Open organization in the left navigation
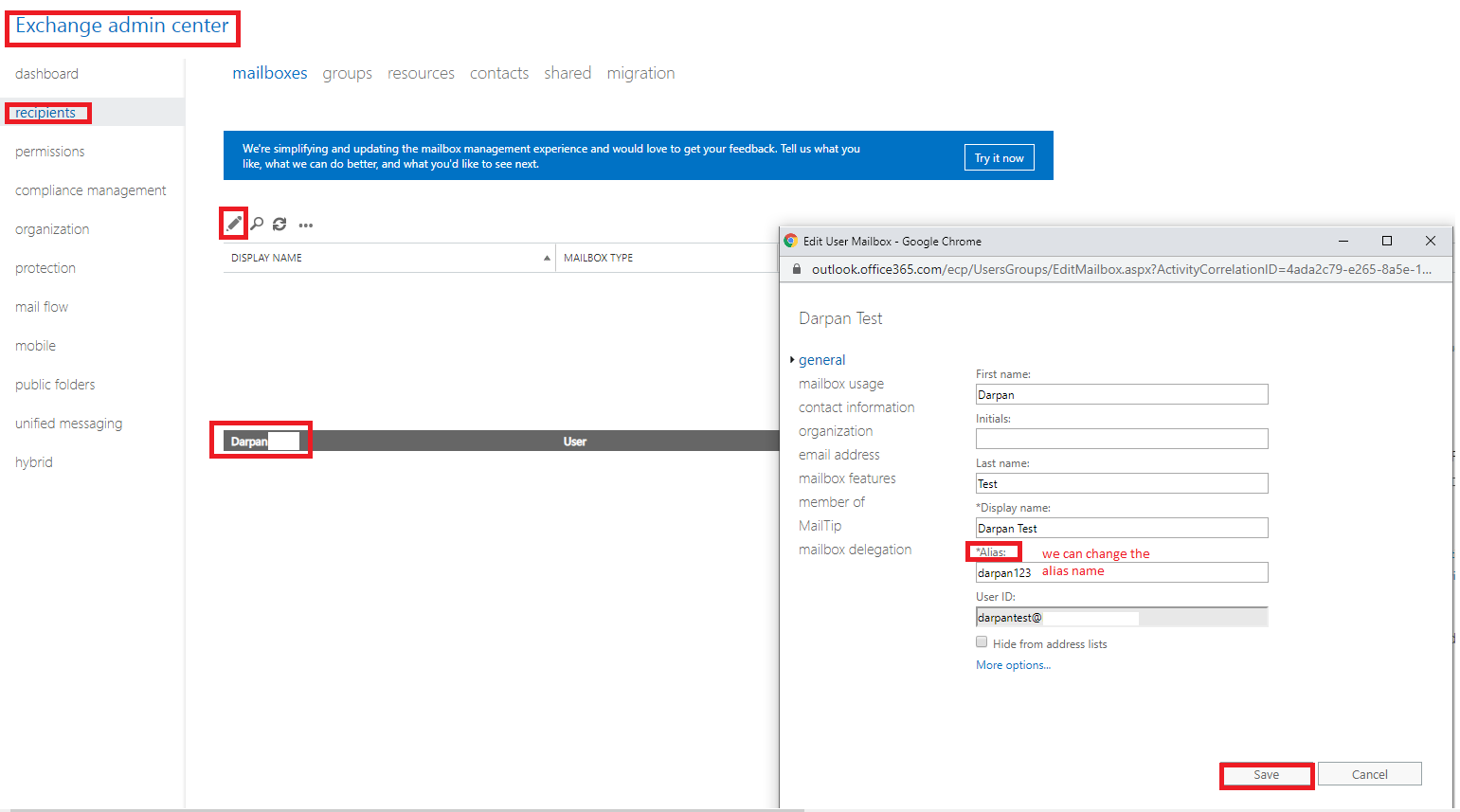This screenshot has height=812, width=1460. 52,229
